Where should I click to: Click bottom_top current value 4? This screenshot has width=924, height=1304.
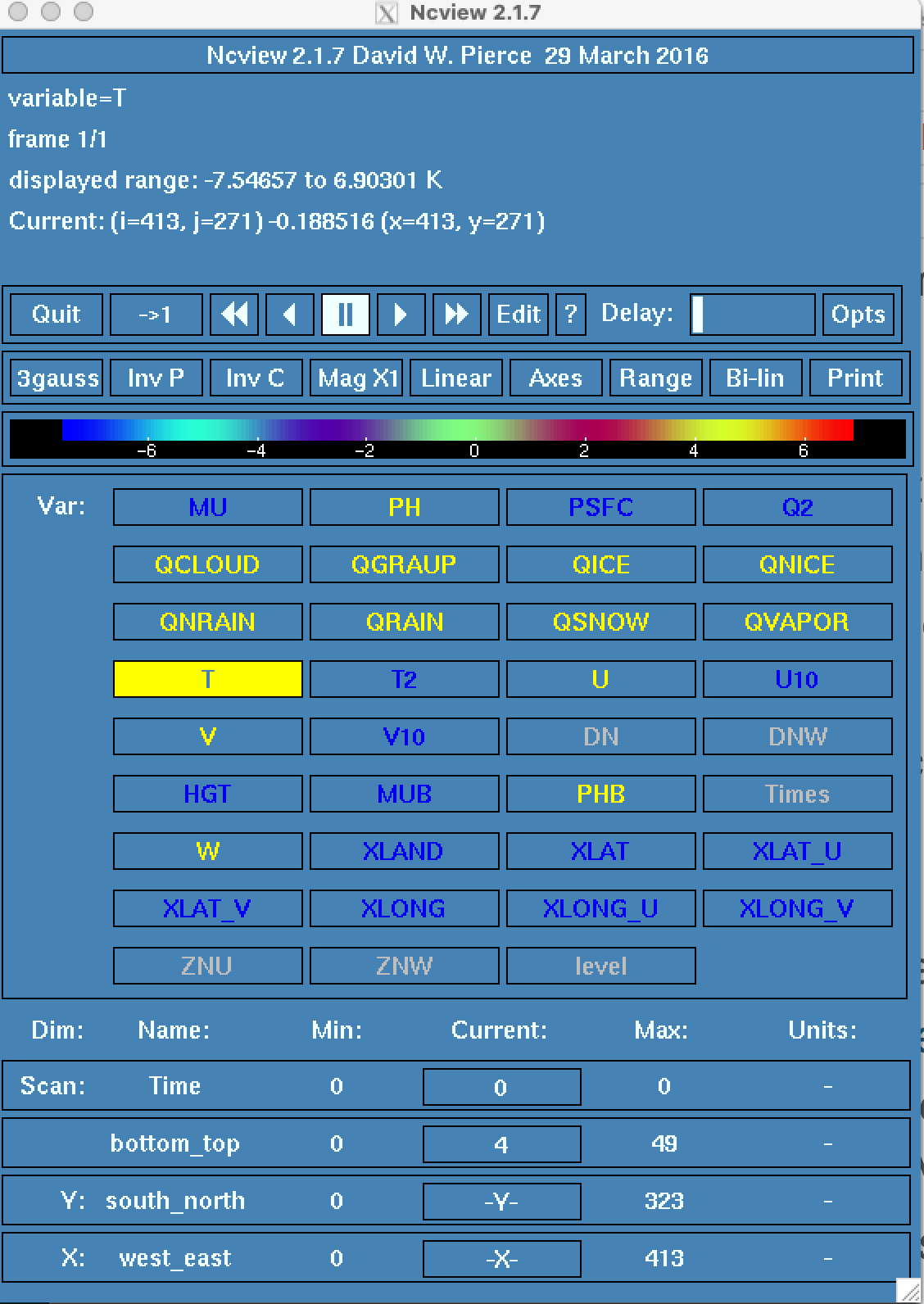pyautogui.click(x=502, y=1144)
